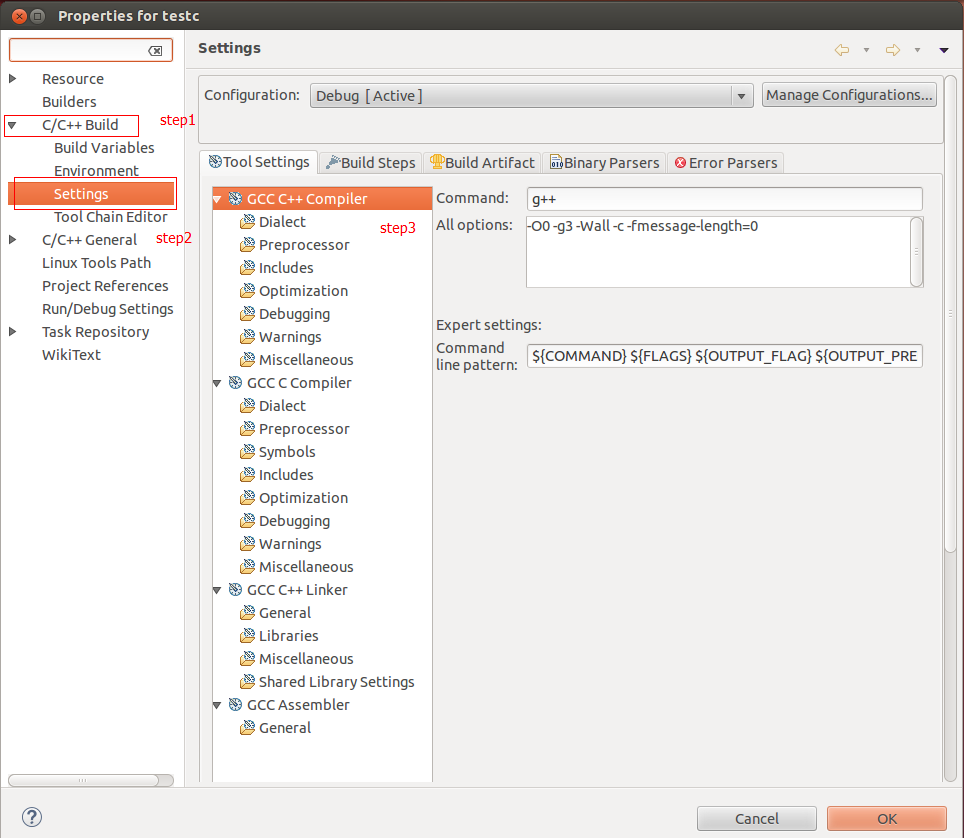Screen dimensions: 964x838
Task: Select WikiText in the properties tree
Action: click(x=71, y=355)
